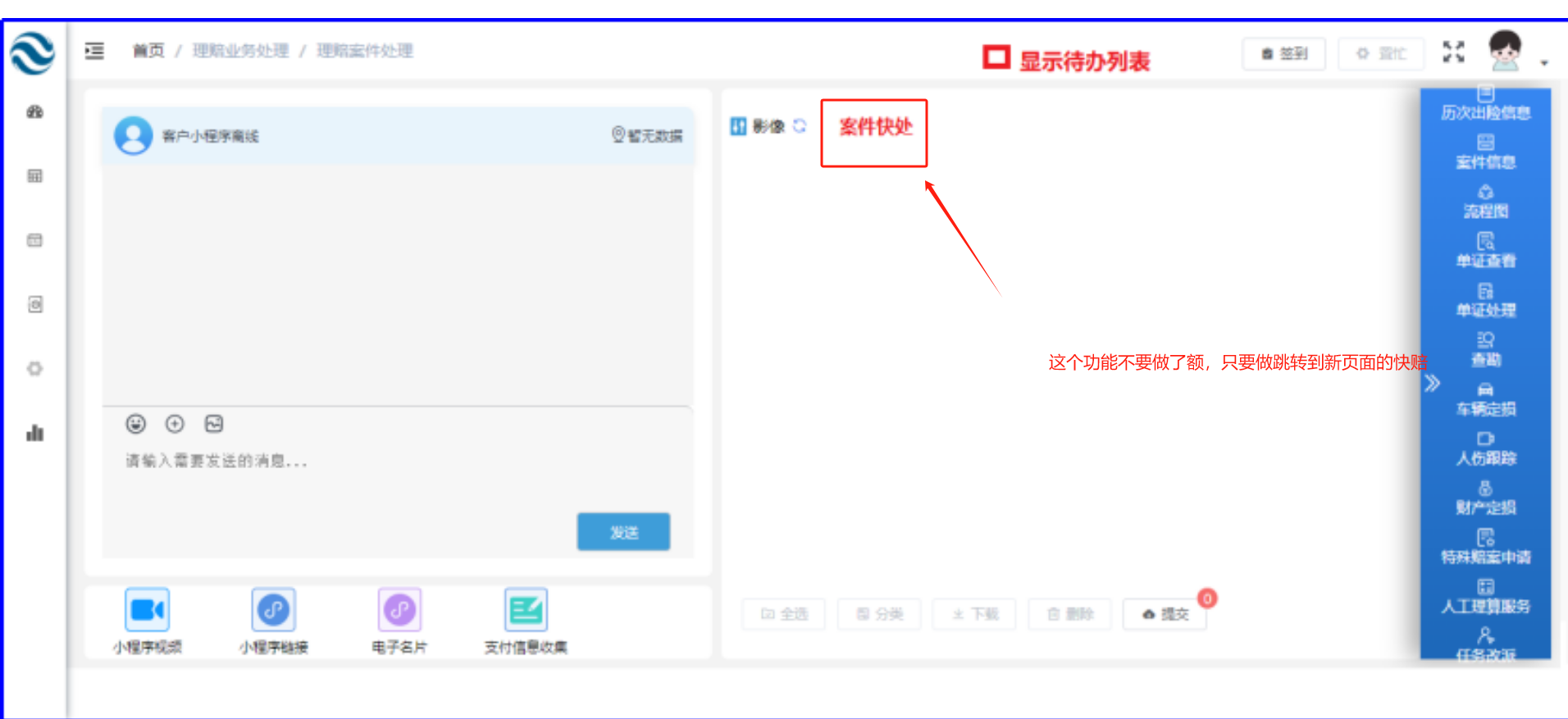This screenshot has width=1568, height=719.
Task: Open 单证处理 in blue panel
Action: point(1485,300)
